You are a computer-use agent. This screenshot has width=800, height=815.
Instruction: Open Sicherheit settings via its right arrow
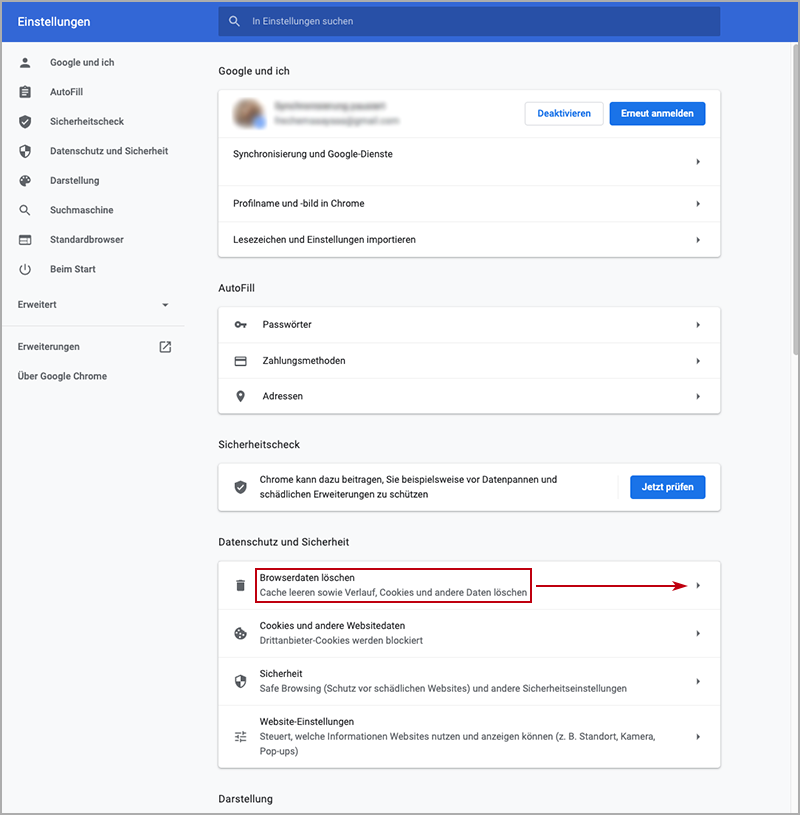(x=698, y=681)
